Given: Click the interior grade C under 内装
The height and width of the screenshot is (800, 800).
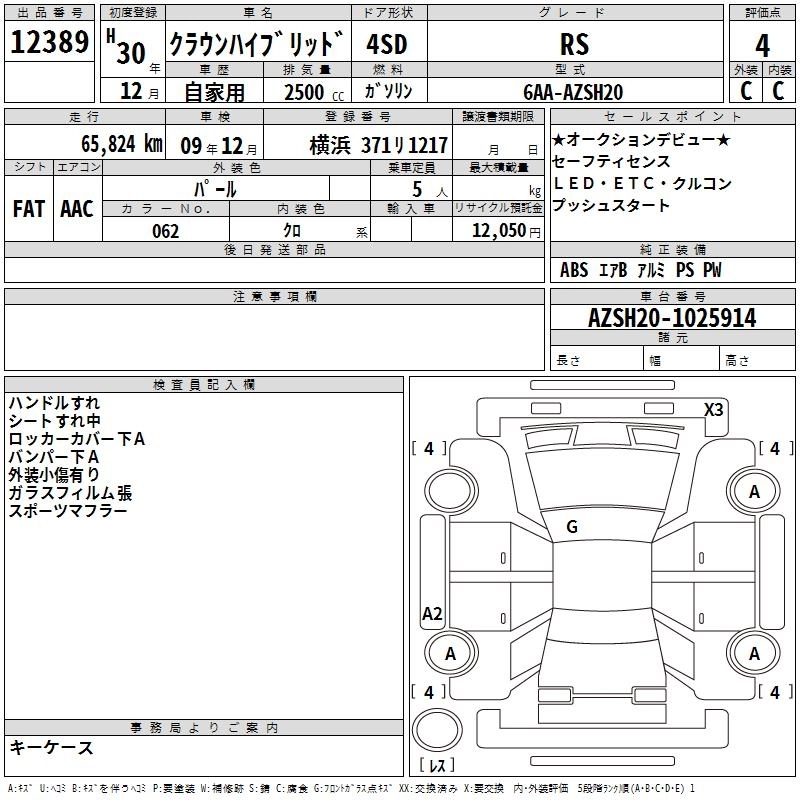Looking at the screenshot, I should 778,91.
